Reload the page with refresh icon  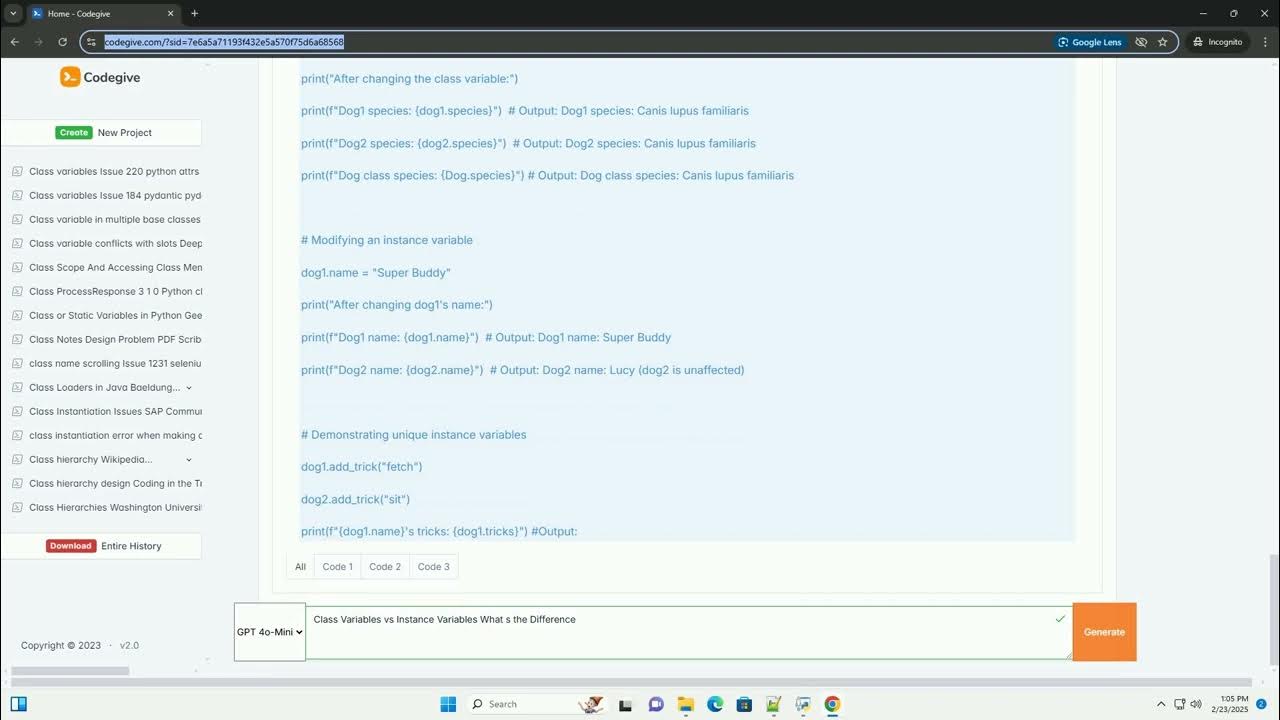click(62, 42)
